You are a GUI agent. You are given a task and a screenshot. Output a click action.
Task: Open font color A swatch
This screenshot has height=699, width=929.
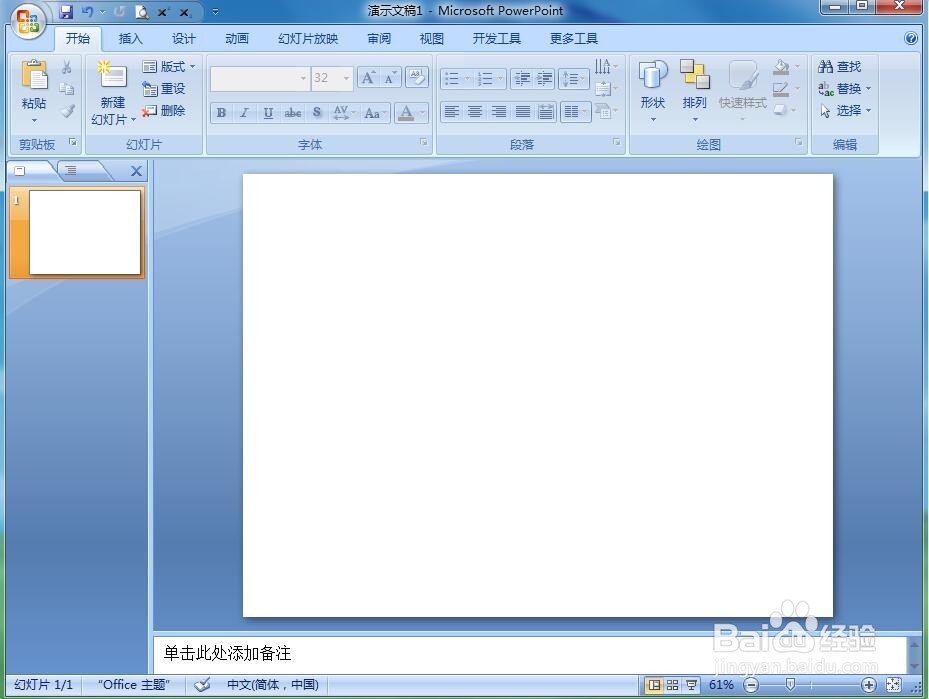pyautogui.click(x=406, y=113)
